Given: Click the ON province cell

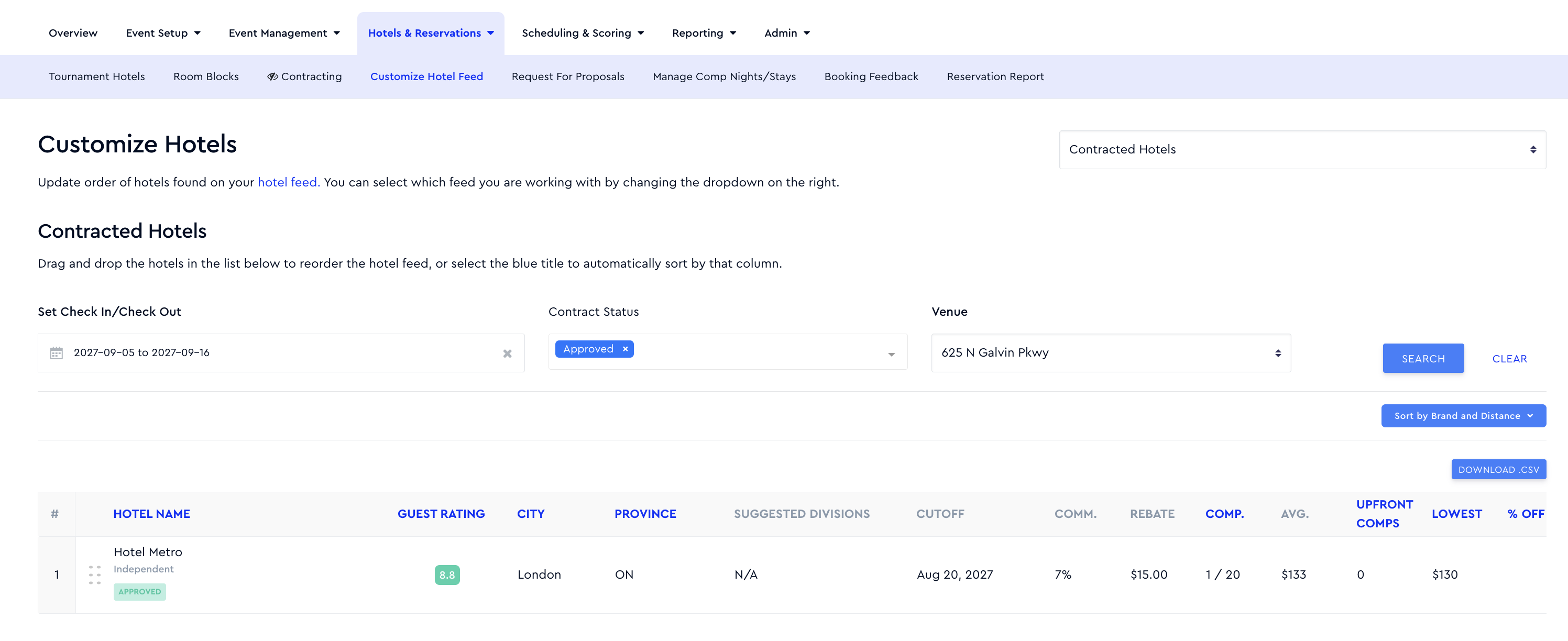Looking at the screenshot, I should (624, 575).
